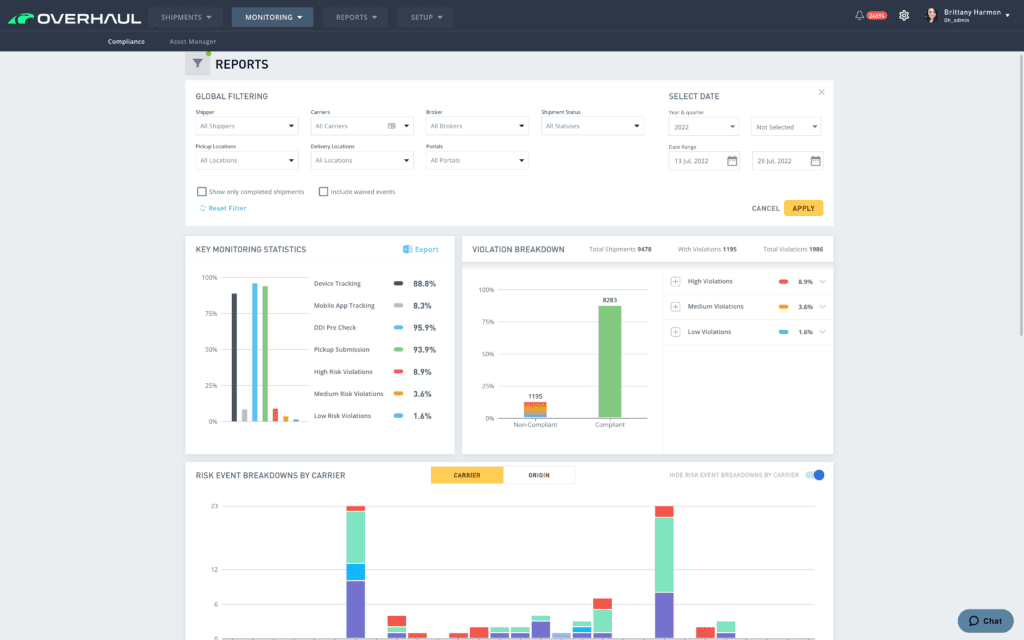Click the plus icon beside High Violations
Screen dimensions: 1024x640
pyautogui.click(x=675, y=282)
